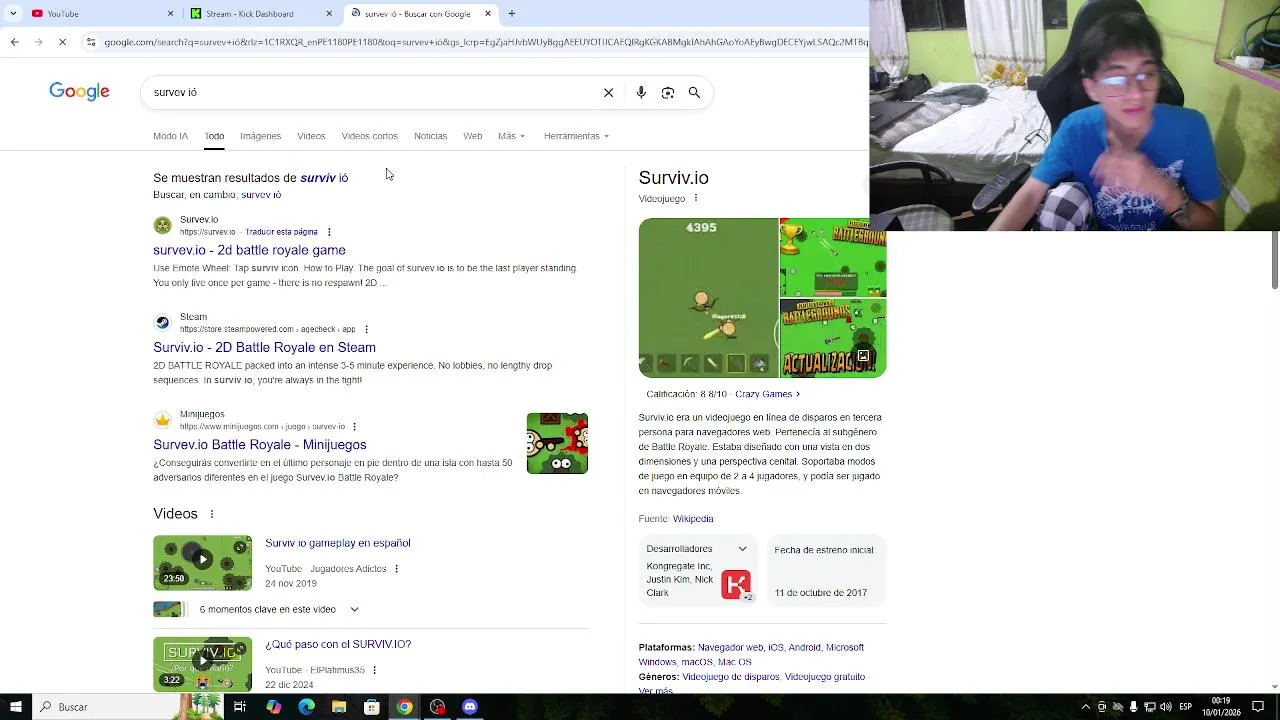Open options for ElPlatimus35 video

374,670
